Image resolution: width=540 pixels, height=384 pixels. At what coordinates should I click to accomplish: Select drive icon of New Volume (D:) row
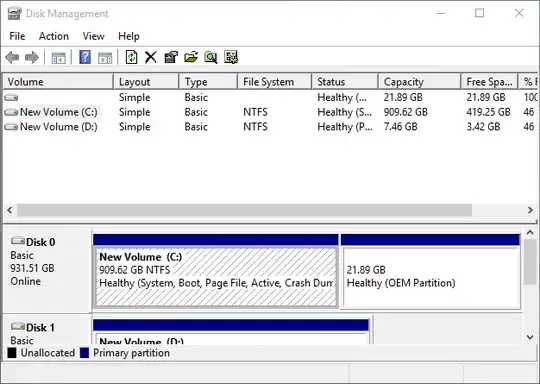point(11,127)
